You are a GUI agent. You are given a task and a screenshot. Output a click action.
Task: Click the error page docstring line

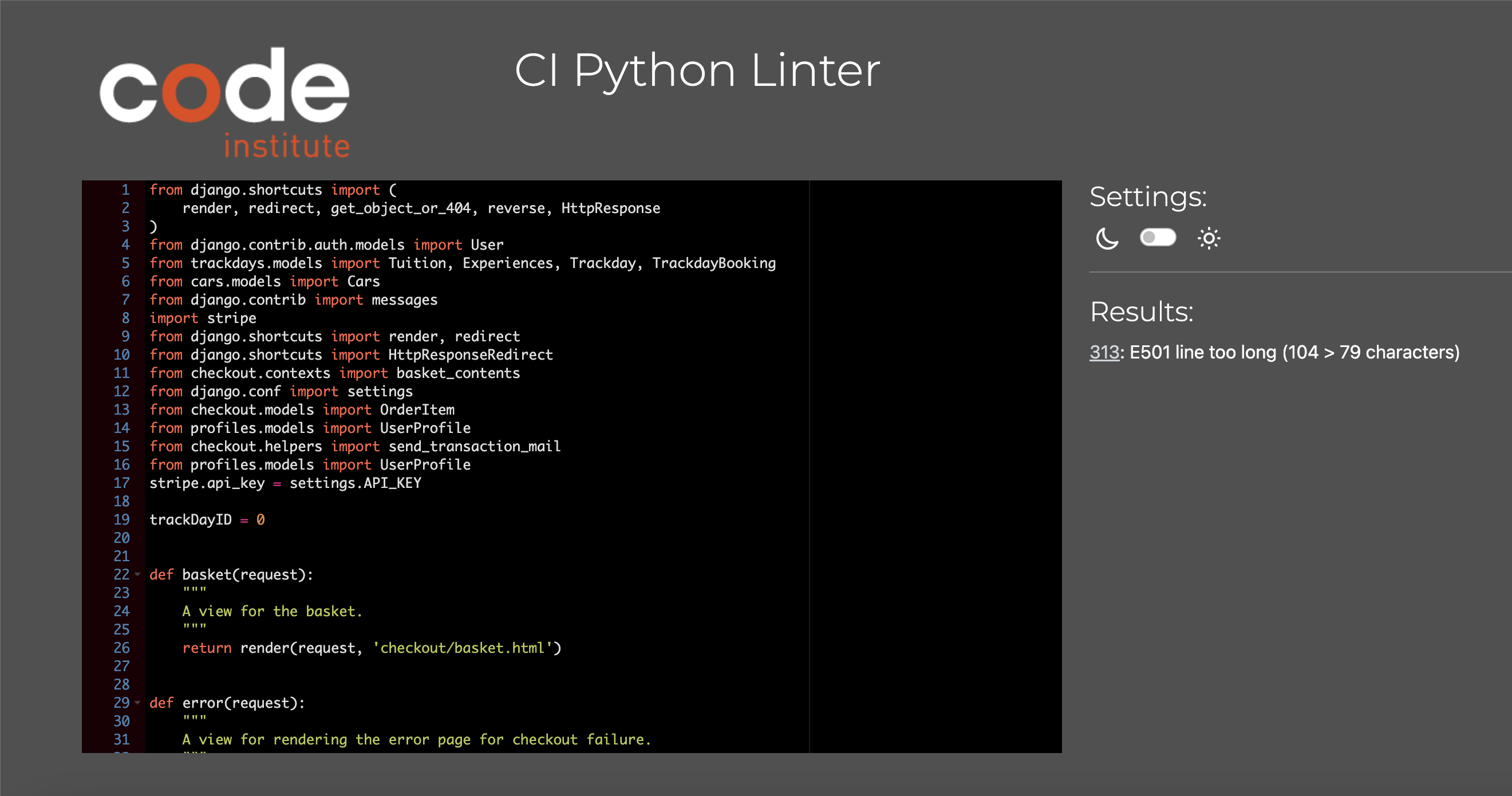[417, 740]
